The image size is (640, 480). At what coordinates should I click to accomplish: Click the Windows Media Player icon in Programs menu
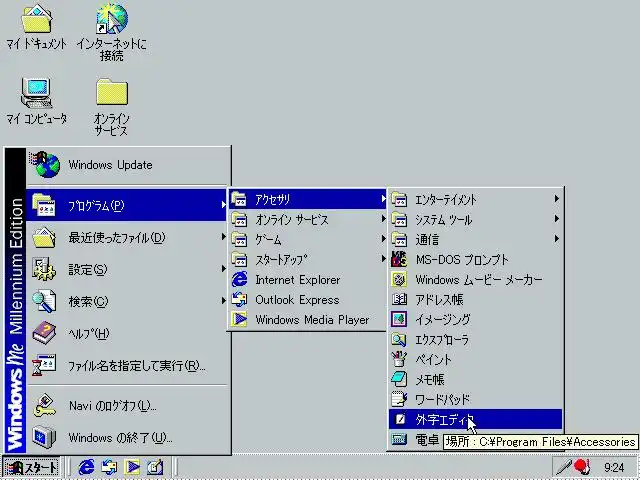pyautogui.click(x=240, y=319)
